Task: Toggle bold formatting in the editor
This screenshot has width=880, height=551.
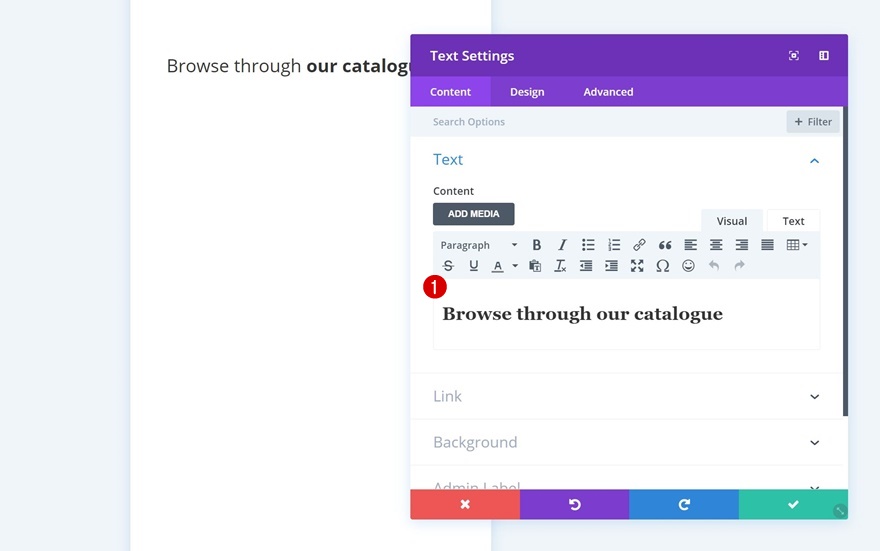Action: [x=537, y=245]
